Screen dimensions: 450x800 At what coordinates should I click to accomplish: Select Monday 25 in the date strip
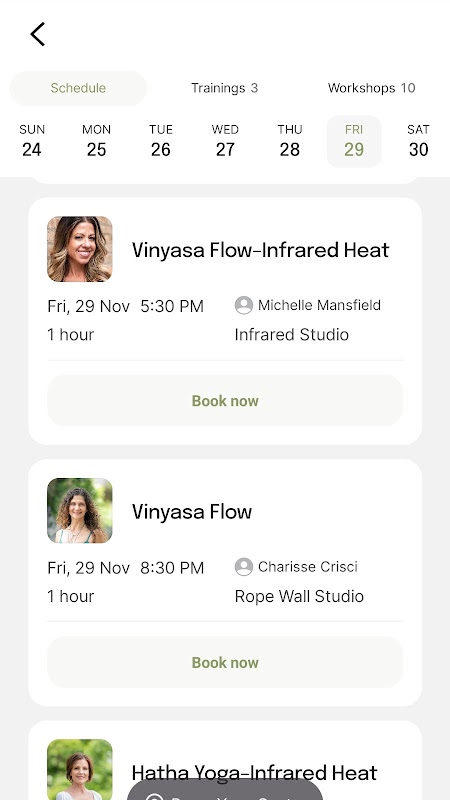[x=96, y=141]
